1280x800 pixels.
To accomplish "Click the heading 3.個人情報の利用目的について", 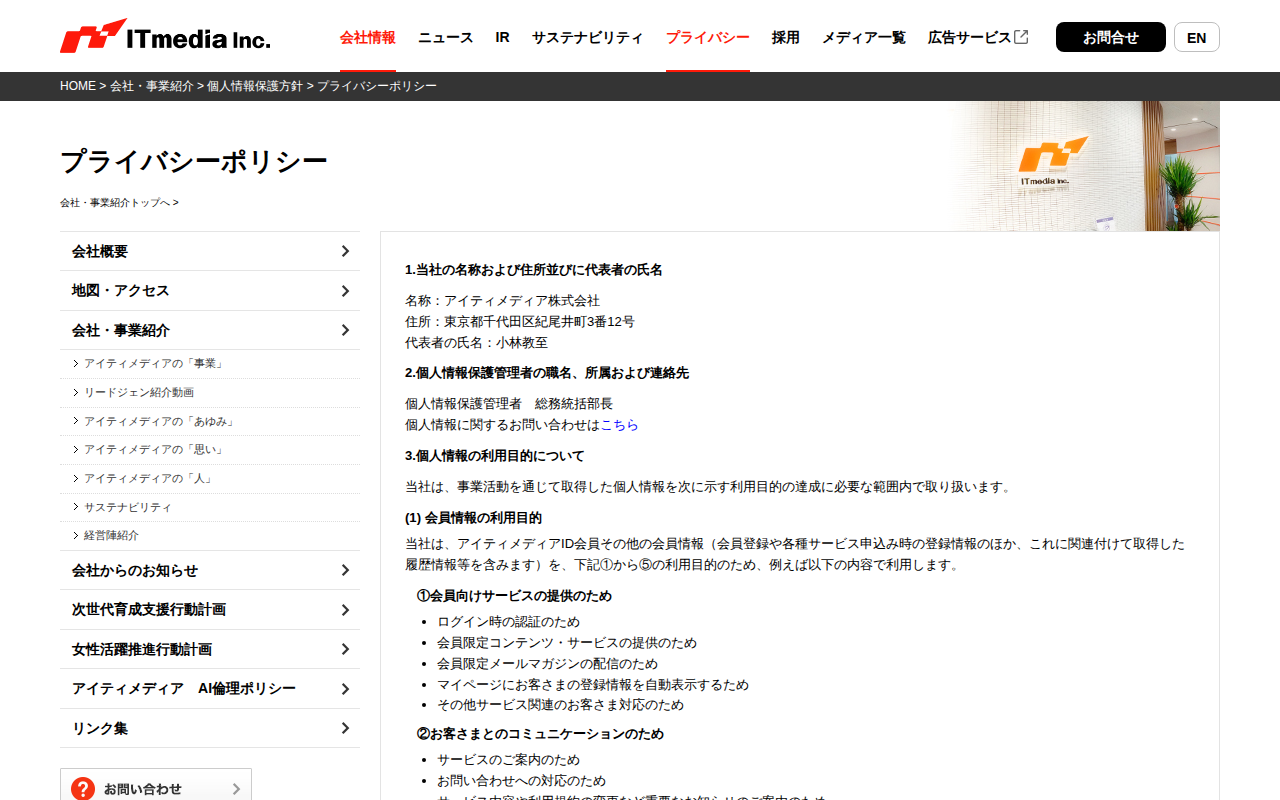I will [495, 456].
